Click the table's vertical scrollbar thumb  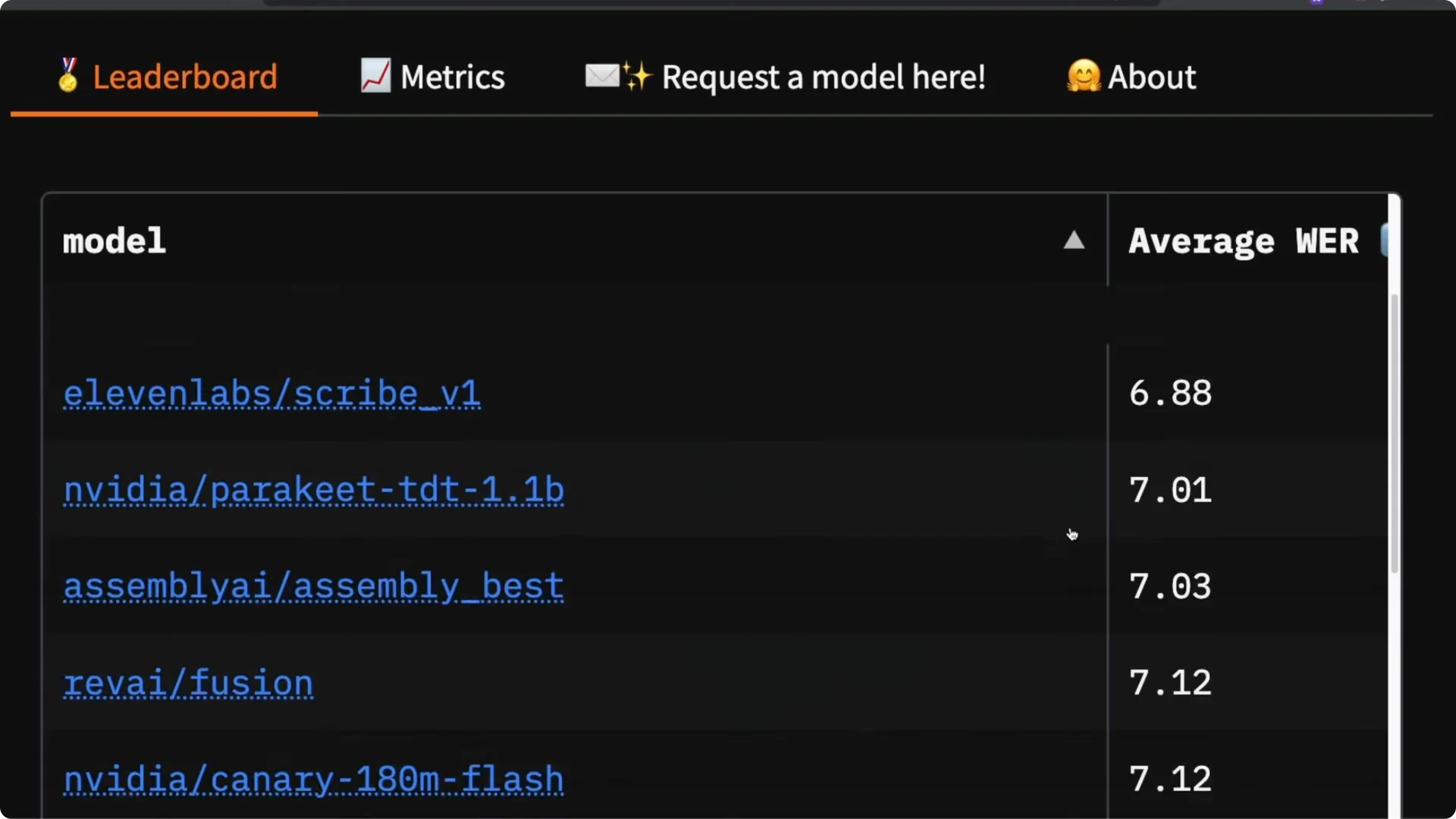tap(1394, 432)
